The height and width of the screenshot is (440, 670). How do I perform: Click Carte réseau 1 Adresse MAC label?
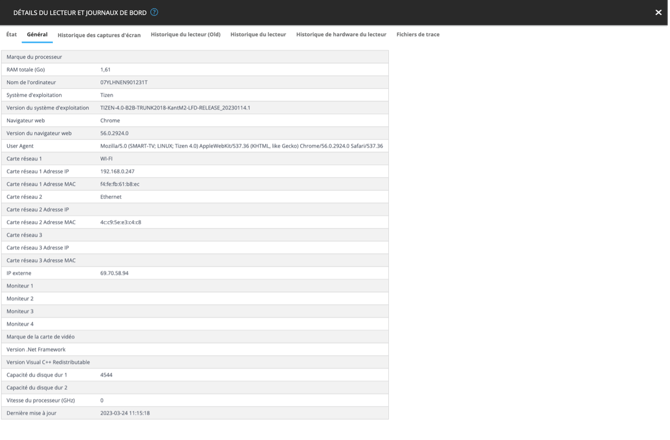[x=41, y=184]
